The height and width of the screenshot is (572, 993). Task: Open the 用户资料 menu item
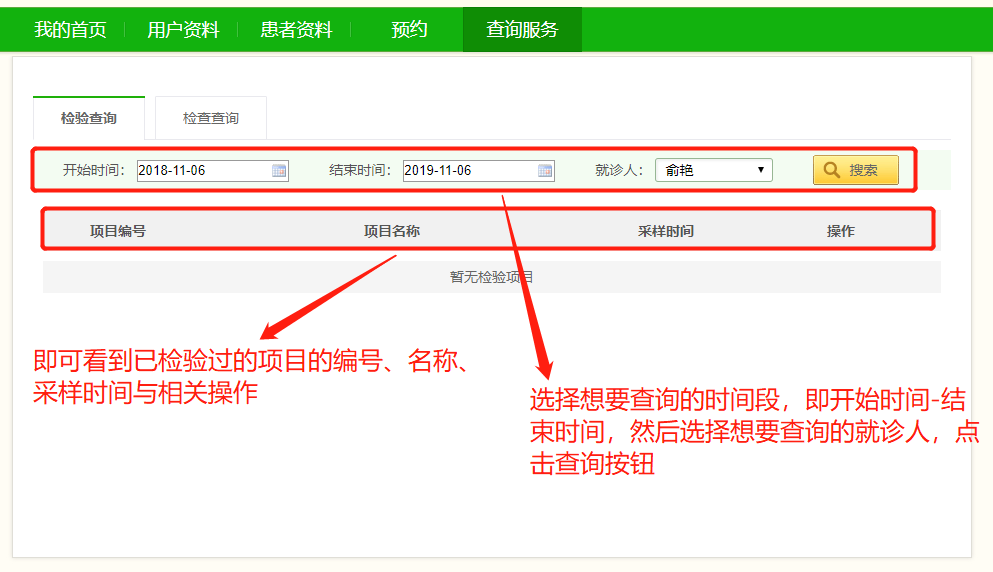pyautogui.click(x=183, y=29)
